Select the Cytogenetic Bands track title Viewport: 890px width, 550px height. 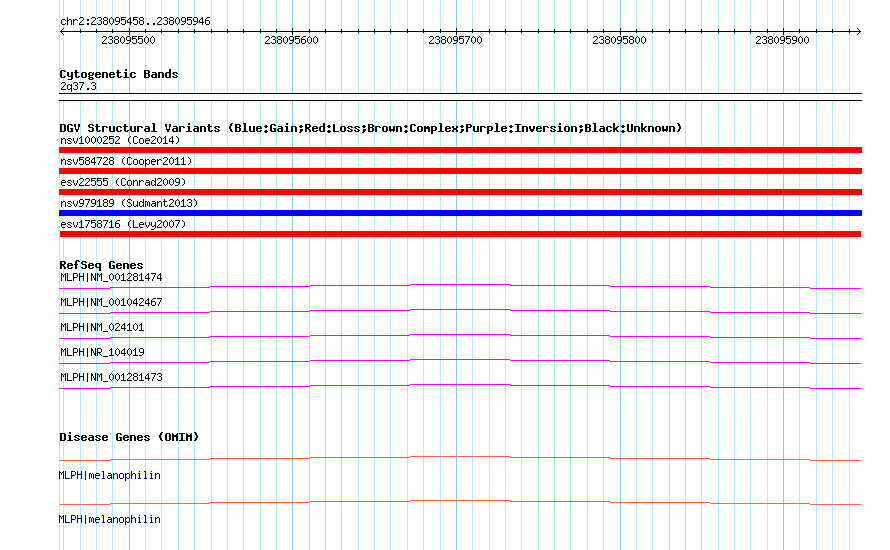point(119,74)
